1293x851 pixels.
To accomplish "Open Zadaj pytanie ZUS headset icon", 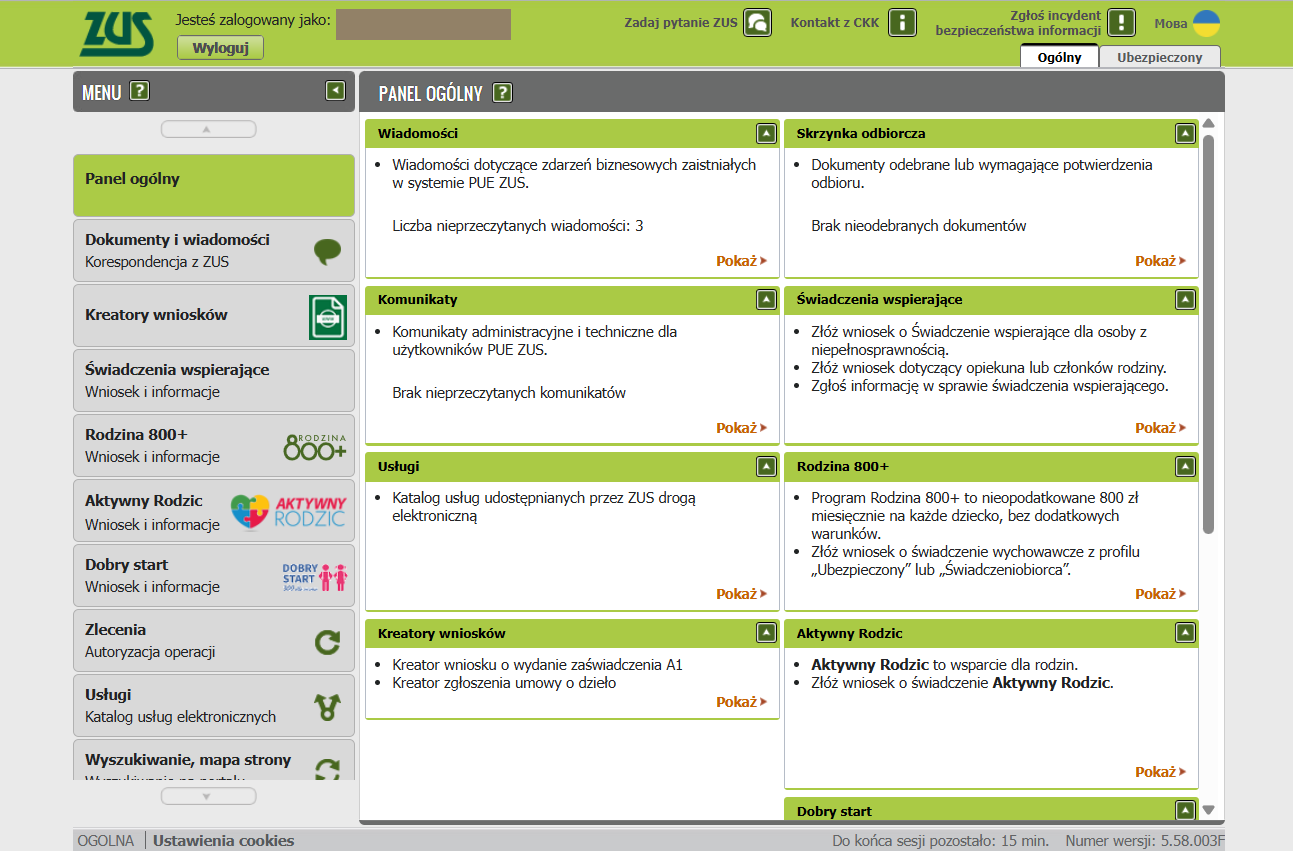I will coord(757,23).
